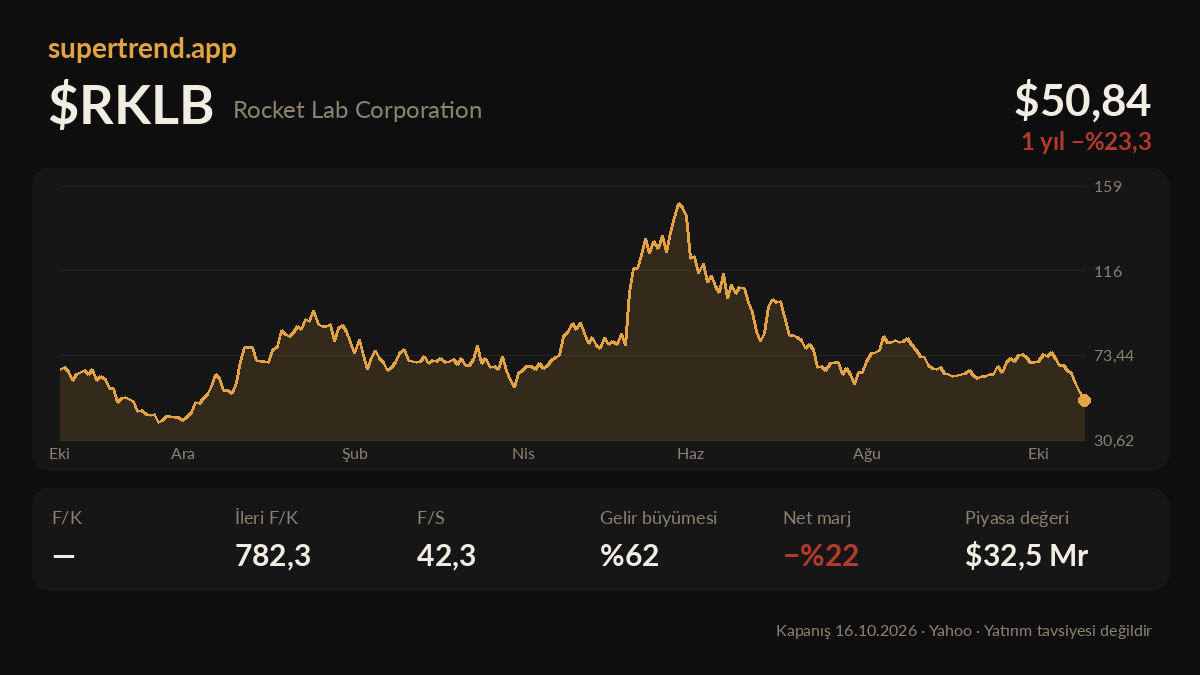Click the 159 y-axis label
Image resolution: width=1200 pixels, height=675 pixels.
[1108, 186]
